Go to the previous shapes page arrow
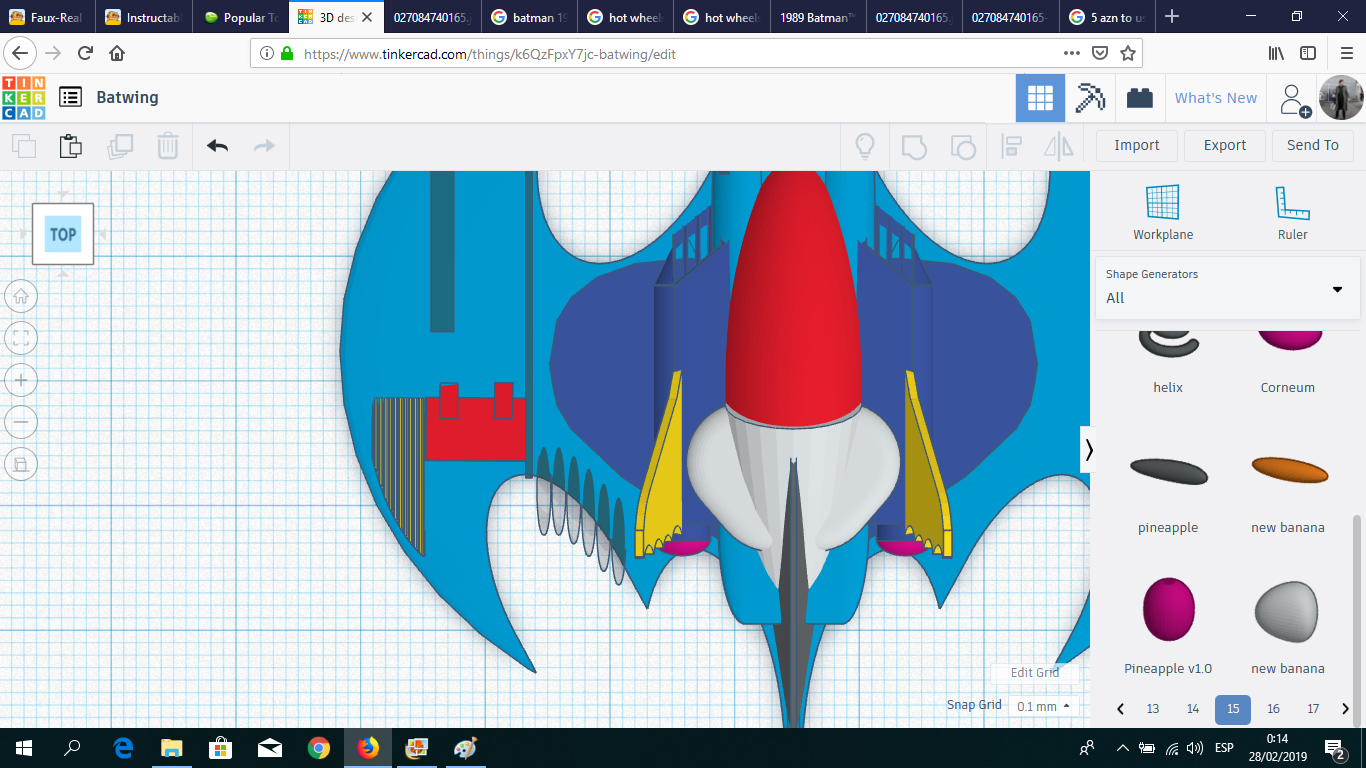This screenshot has height=768, width=1366. click(1120, 709)
